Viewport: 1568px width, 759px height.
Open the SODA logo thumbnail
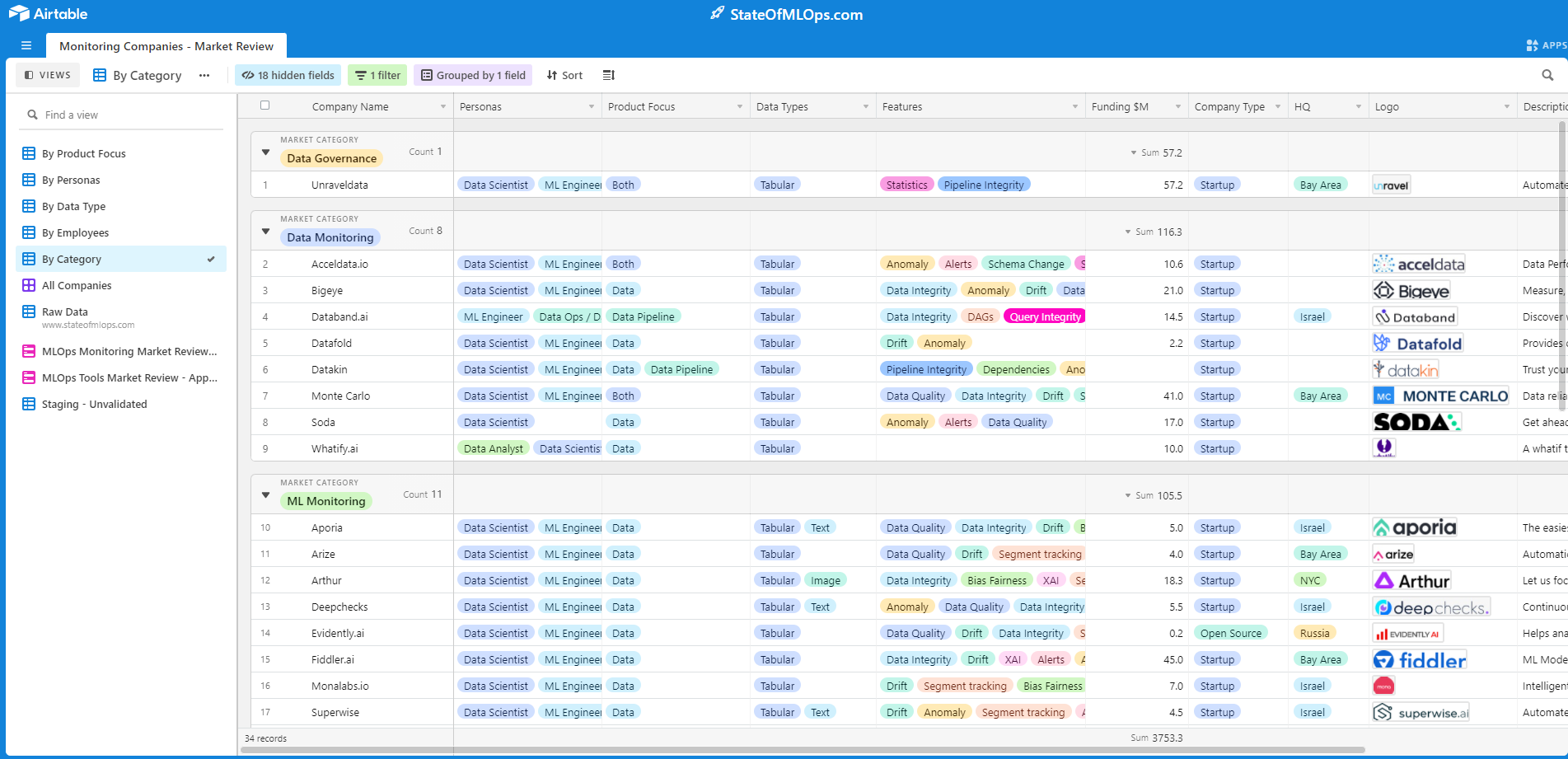[1417, 422]
